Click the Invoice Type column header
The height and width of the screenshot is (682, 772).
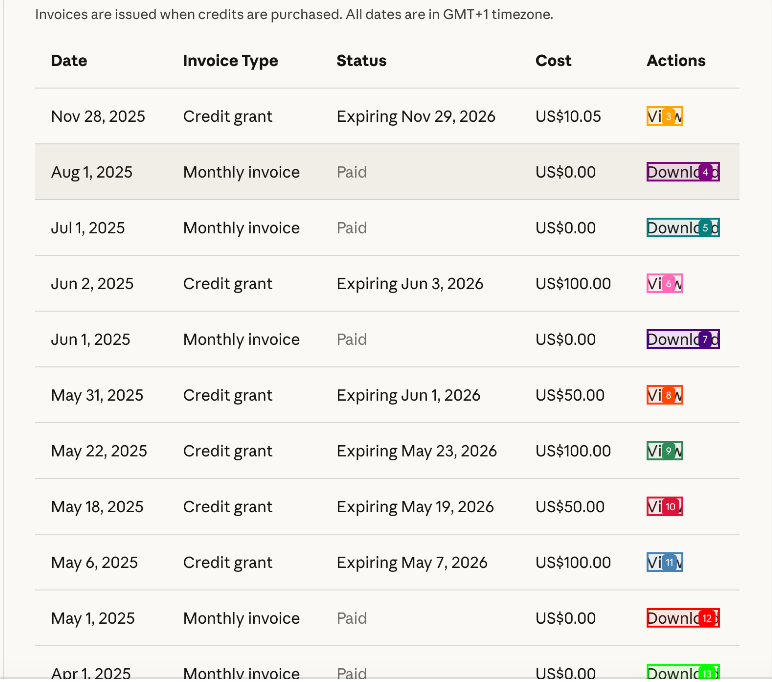pos(230,61)
